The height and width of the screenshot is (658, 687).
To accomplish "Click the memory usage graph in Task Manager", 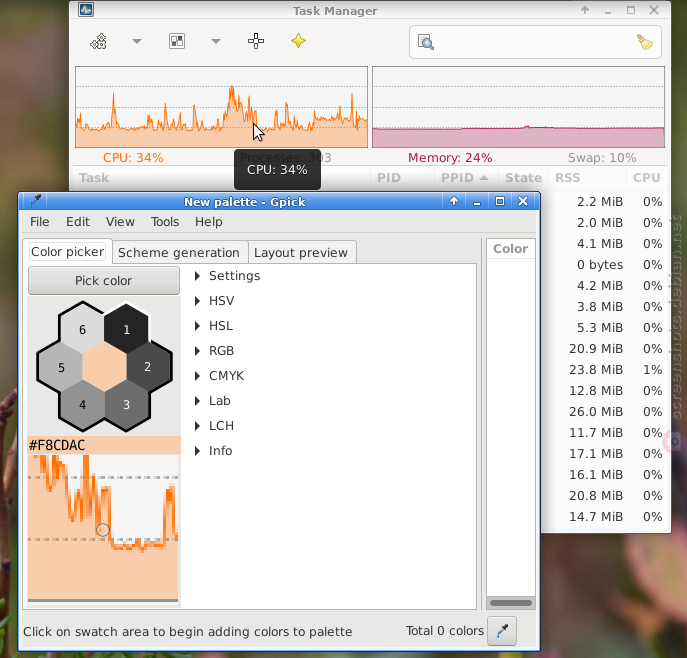I will (518, 107).
